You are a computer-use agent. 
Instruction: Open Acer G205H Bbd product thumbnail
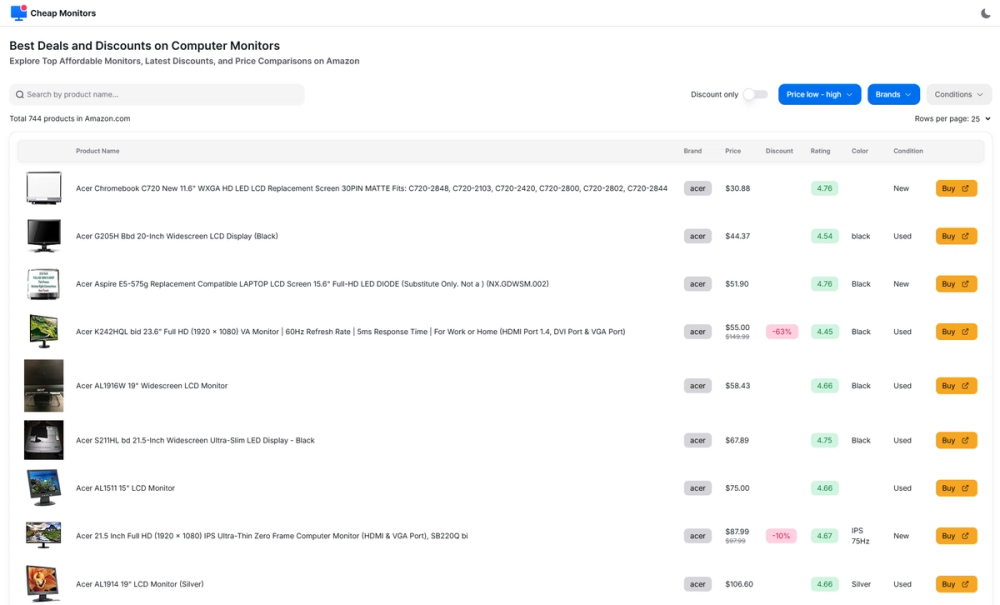click(44, 236)
